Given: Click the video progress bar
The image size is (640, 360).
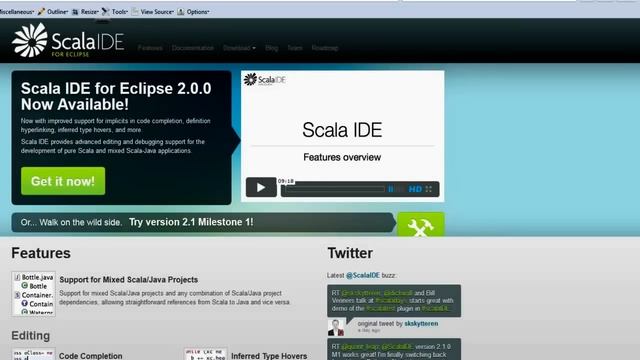Looking at the screenshot, I should click(335, 189).
